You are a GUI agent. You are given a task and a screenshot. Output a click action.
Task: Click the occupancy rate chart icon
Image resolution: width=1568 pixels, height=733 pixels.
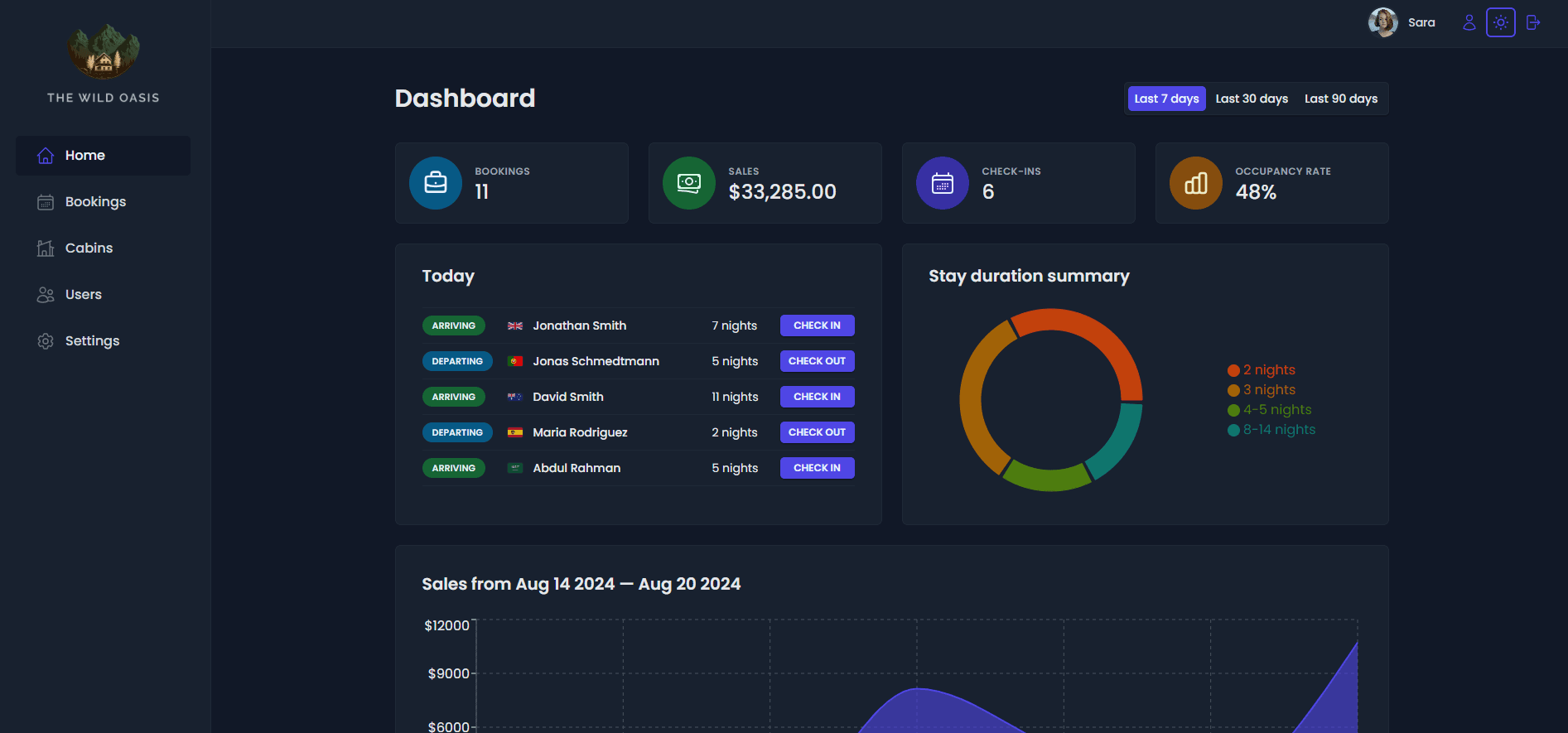pyautogui.click(x=1196, y=183)
